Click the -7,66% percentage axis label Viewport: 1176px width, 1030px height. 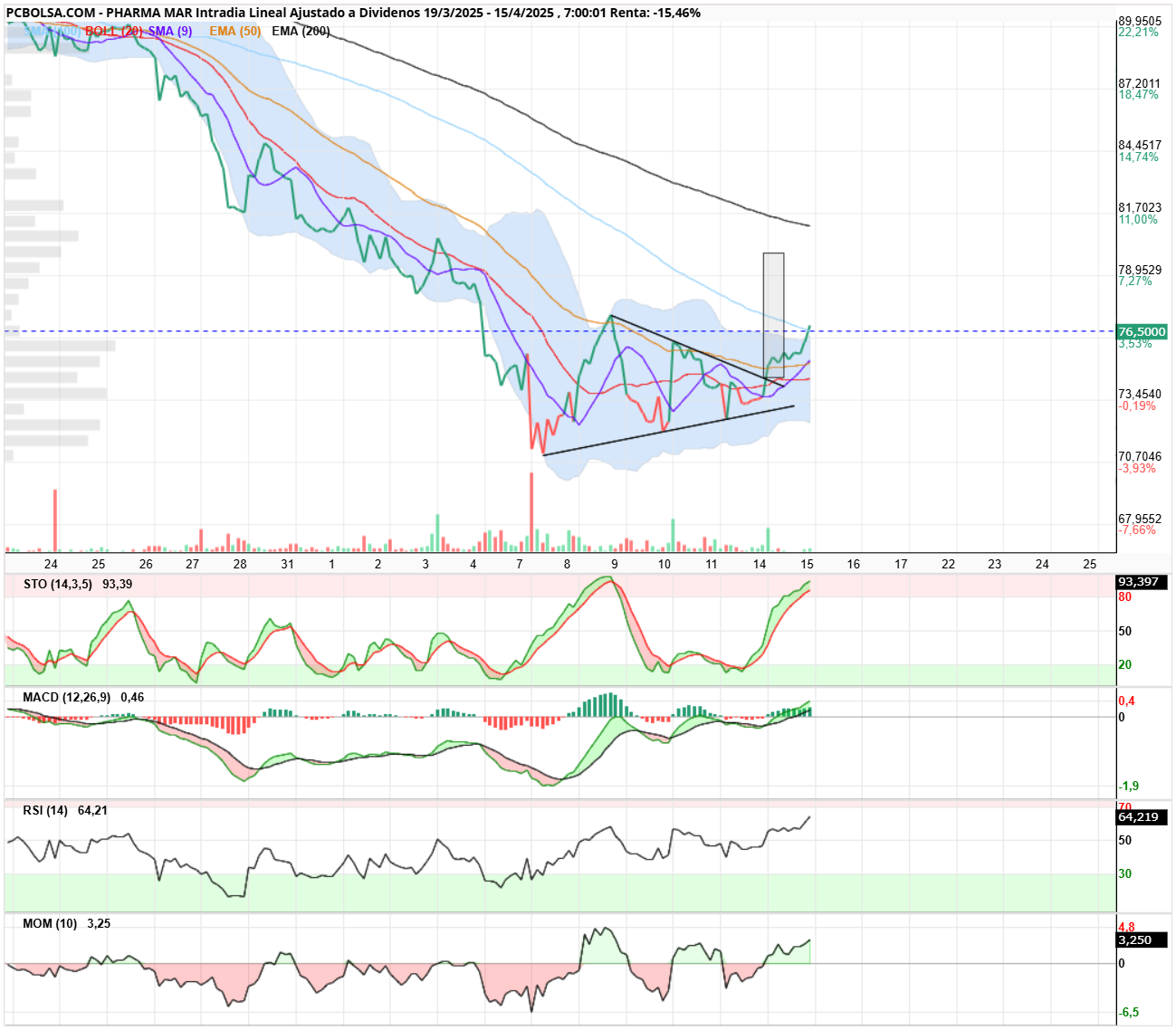point(1137,529)
